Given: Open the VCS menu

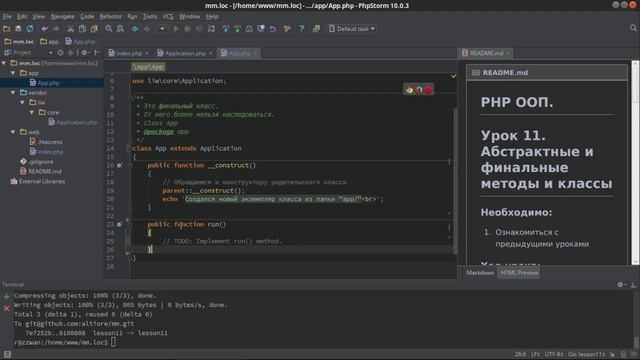Looking at the screenshot, I should click(168, 16).
